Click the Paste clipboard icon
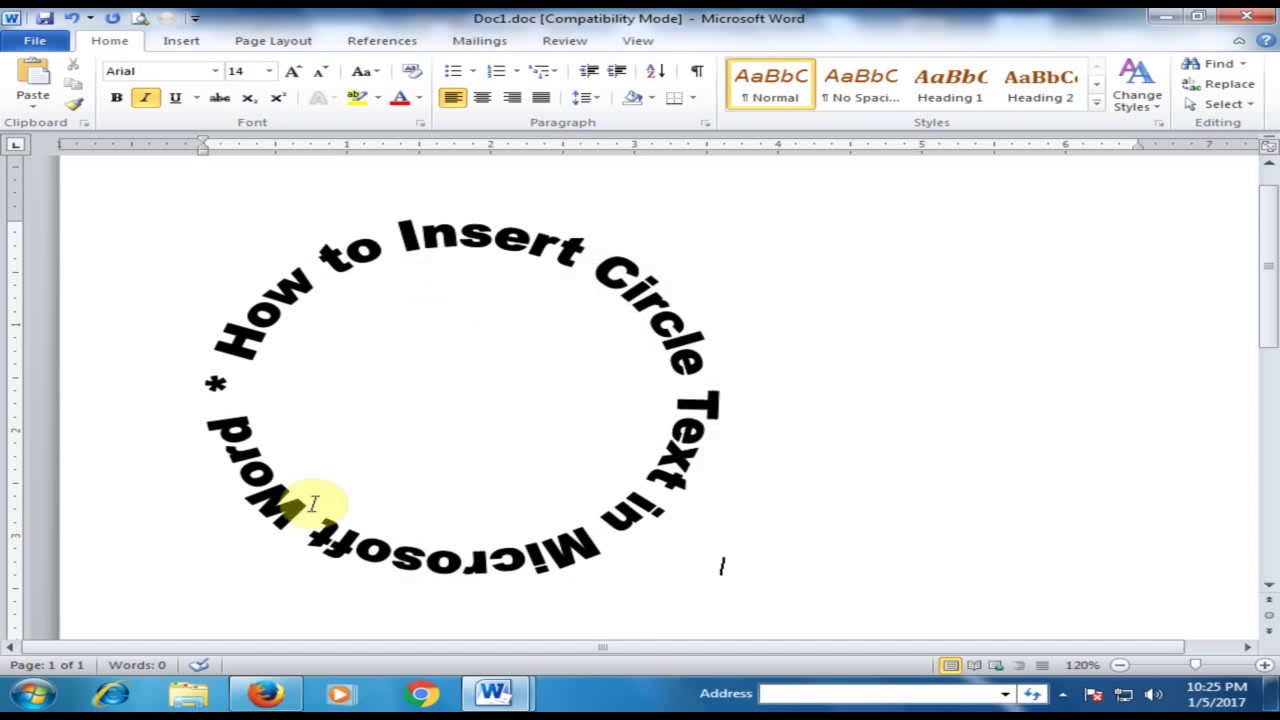The width and height of the screenshot is (1280, 720). tap(33, 73)
